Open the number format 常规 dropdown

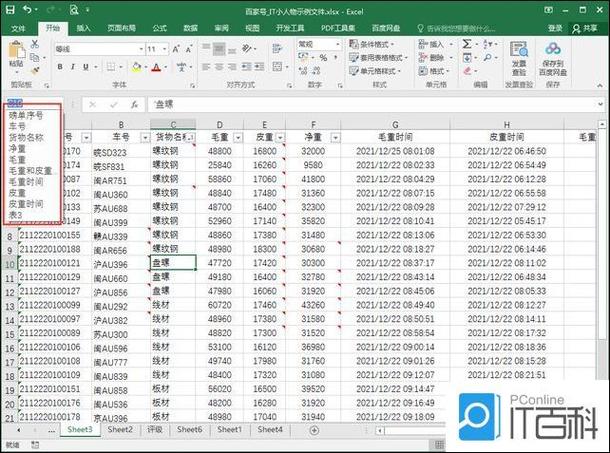[x=337, y=44]
